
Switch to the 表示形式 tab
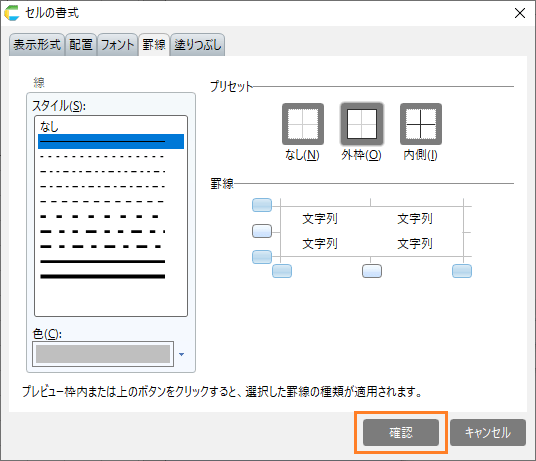[37, 45]
